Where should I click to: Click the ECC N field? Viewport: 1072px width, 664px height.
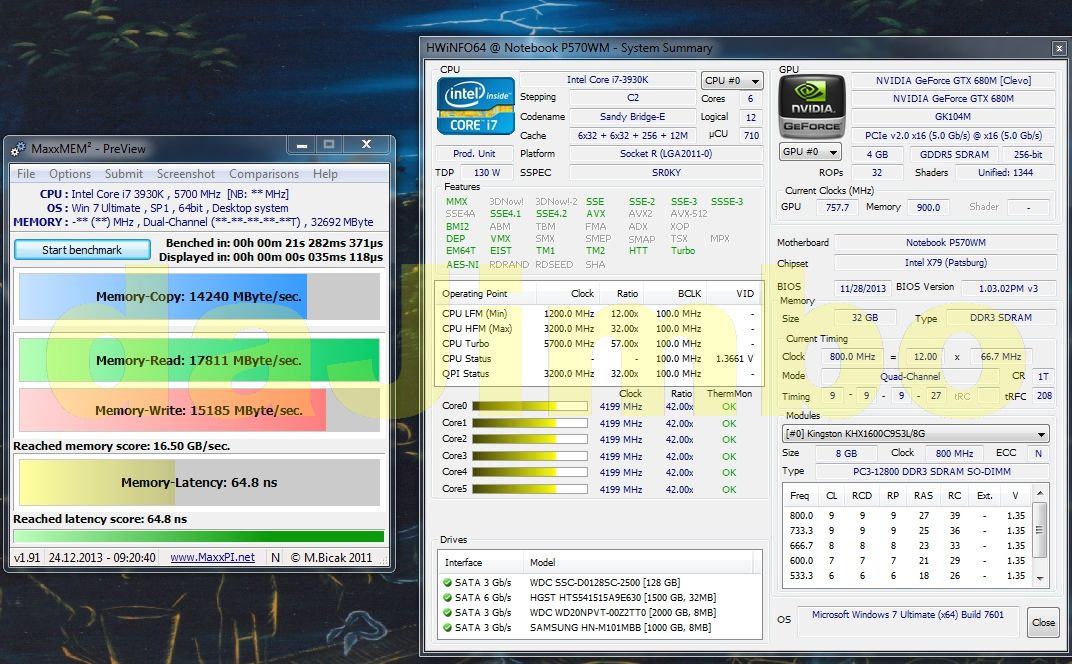point(1038,453)
